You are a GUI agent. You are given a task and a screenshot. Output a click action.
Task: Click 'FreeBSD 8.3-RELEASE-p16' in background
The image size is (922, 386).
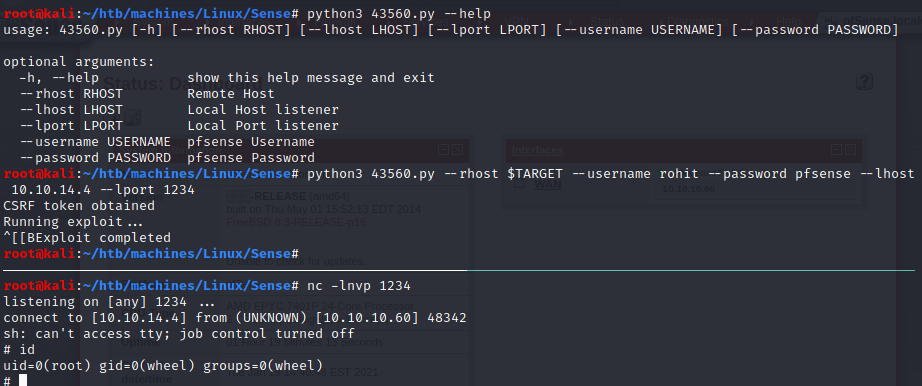[296, 222]
